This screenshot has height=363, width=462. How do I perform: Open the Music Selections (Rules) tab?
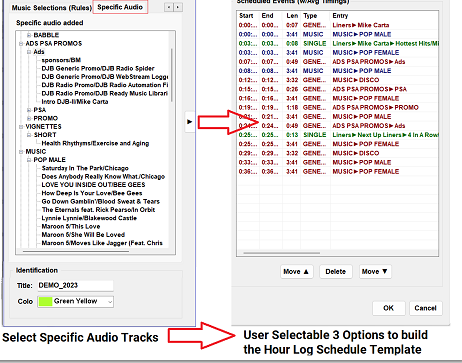click(52, 8)
